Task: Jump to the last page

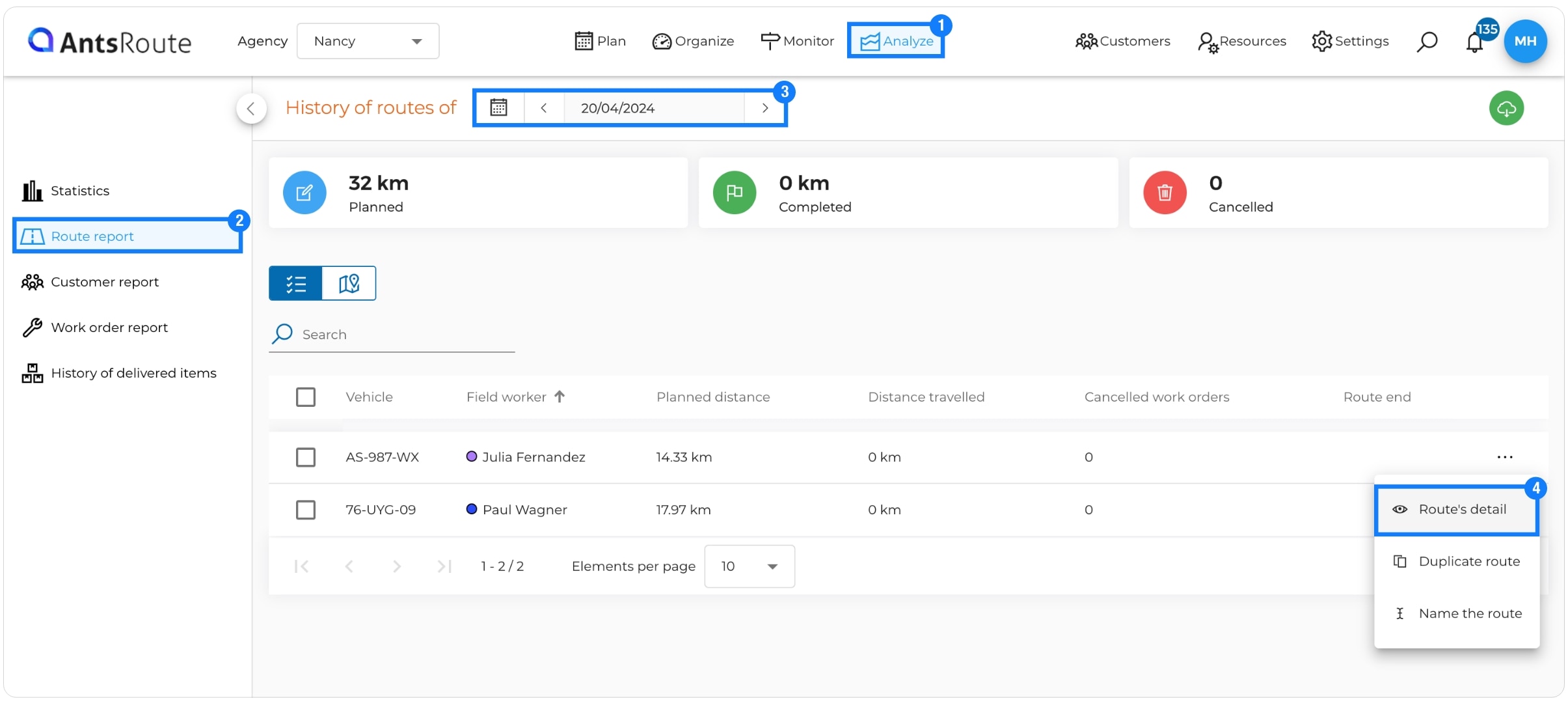Action: (444, 566)
